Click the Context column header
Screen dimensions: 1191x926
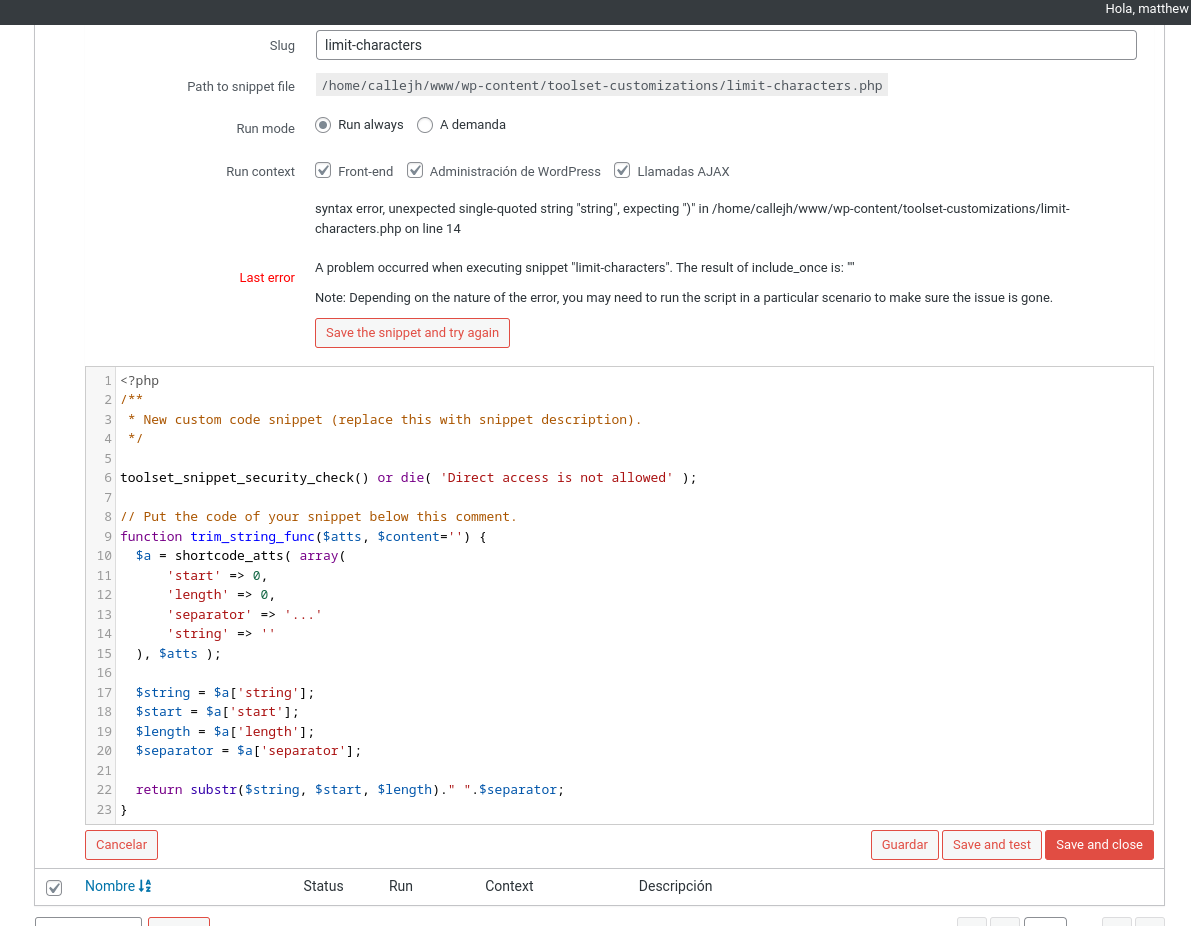point(509,886)
